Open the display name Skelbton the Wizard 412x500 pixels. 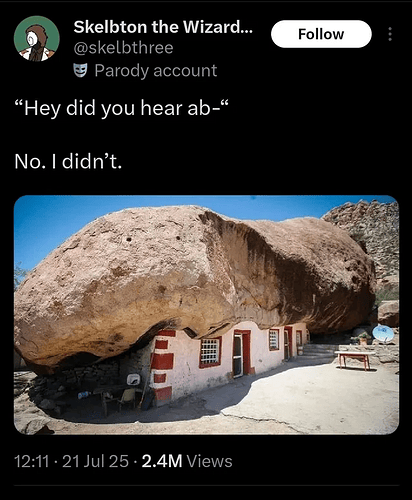163,27
